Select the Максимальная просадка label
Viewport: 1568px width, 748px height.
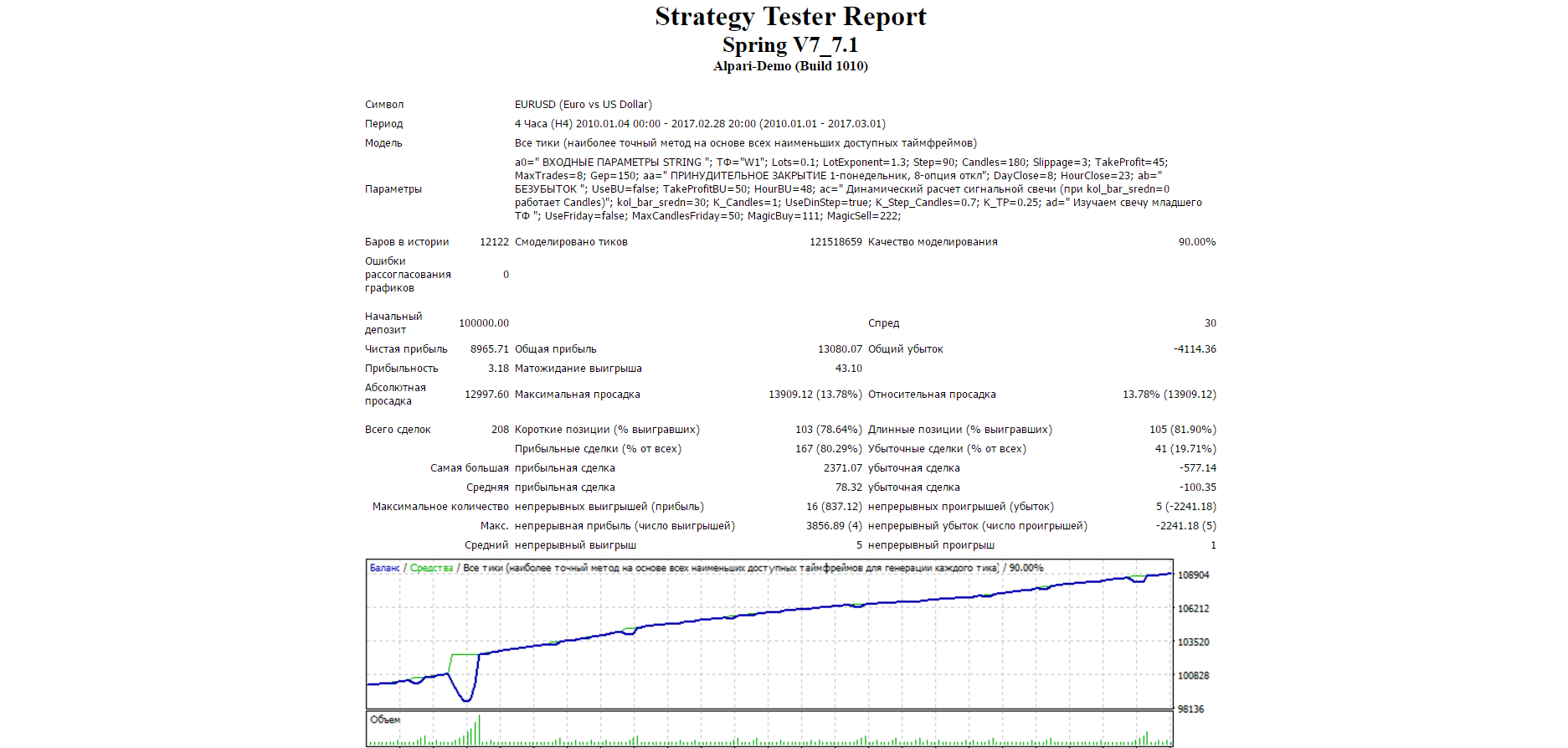578,395
